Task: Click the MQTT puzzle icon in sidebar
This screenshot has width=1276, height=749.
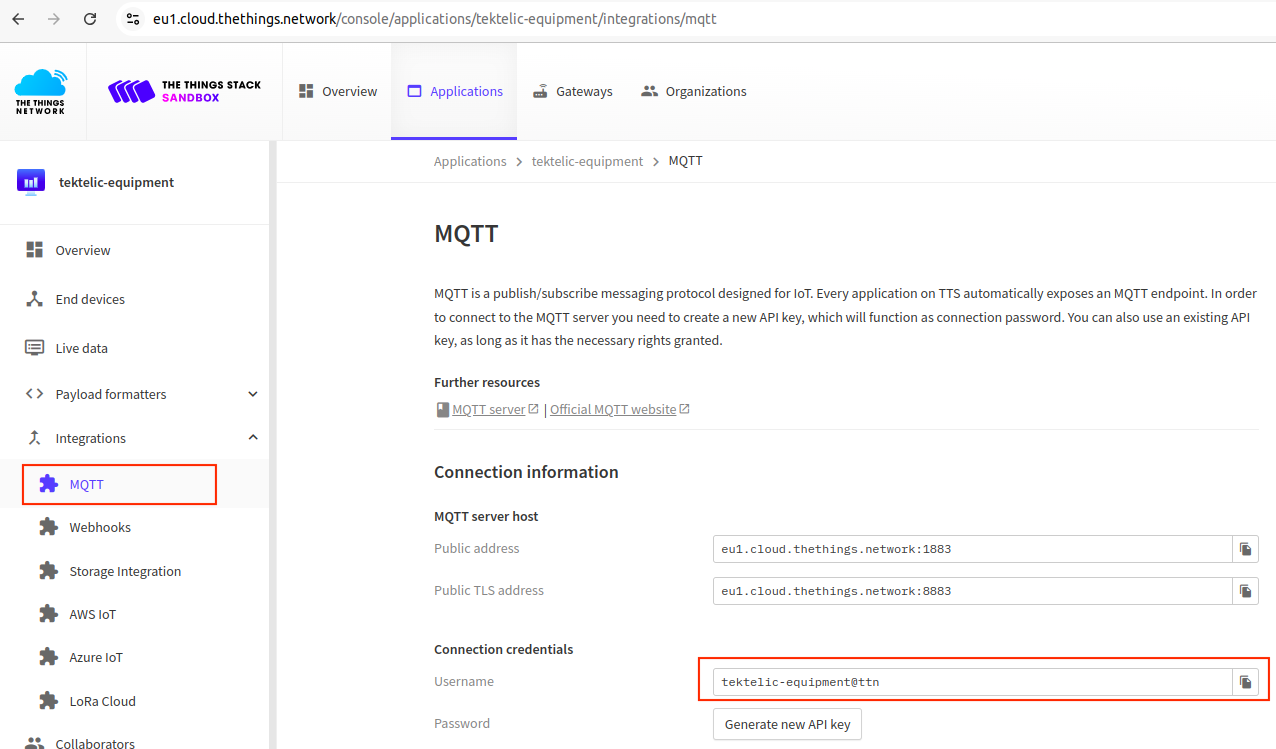Action: (x=48, y=484)
